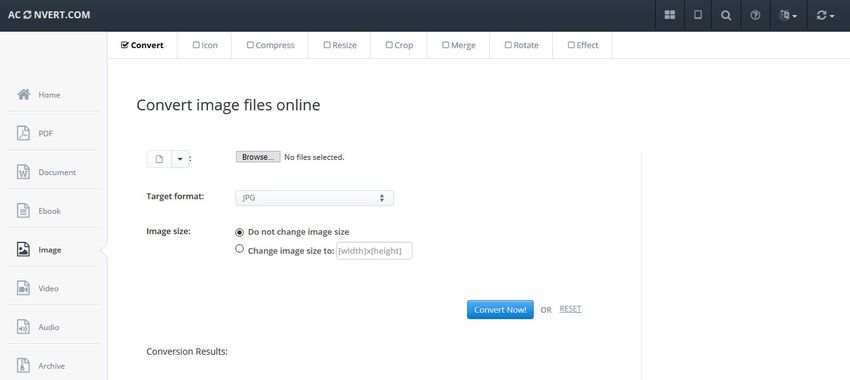Open the help question mark icon

click(x=755, y=15)
